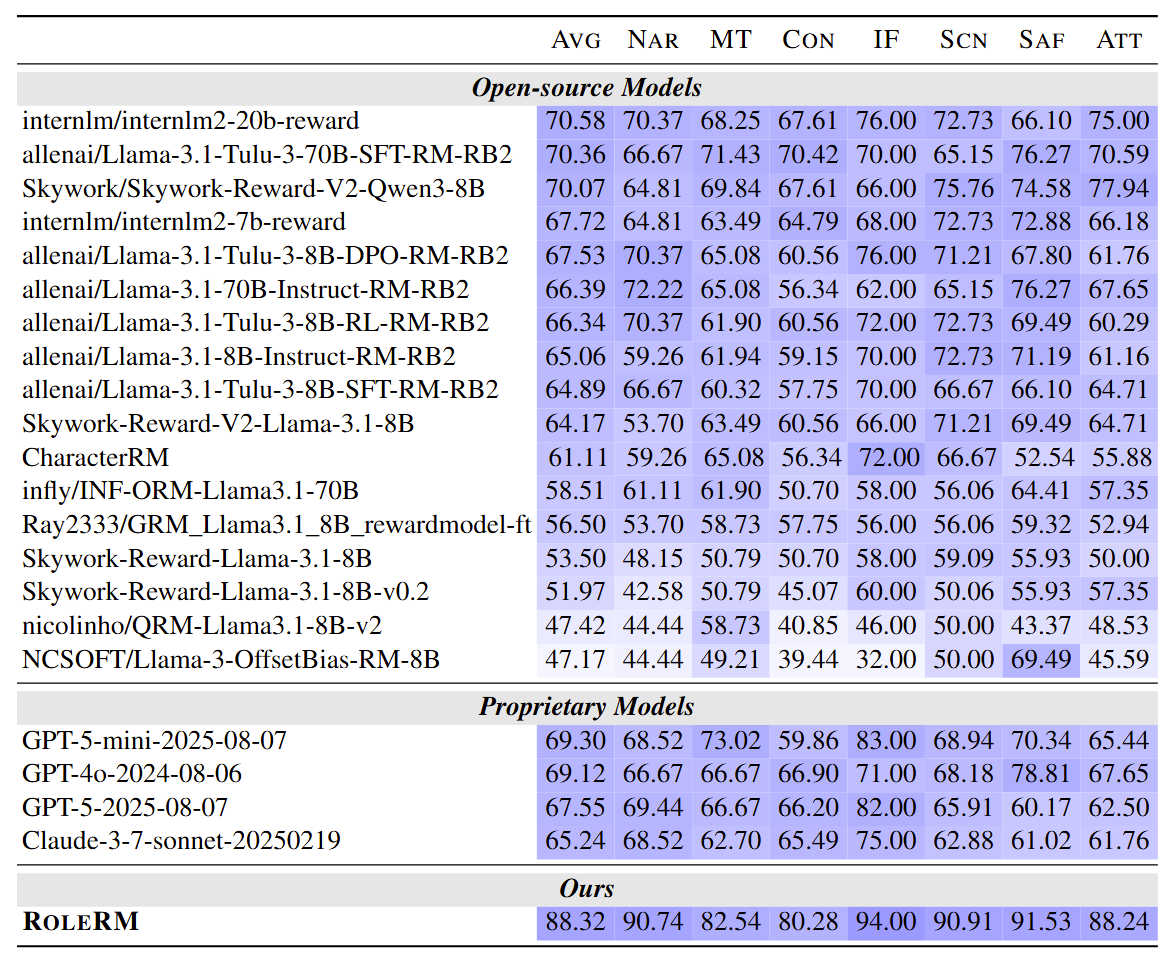This screenshot has height=954, width=1176.
Task: Click GPT-4o average value 69.12
Action: [x=575, y=774]
